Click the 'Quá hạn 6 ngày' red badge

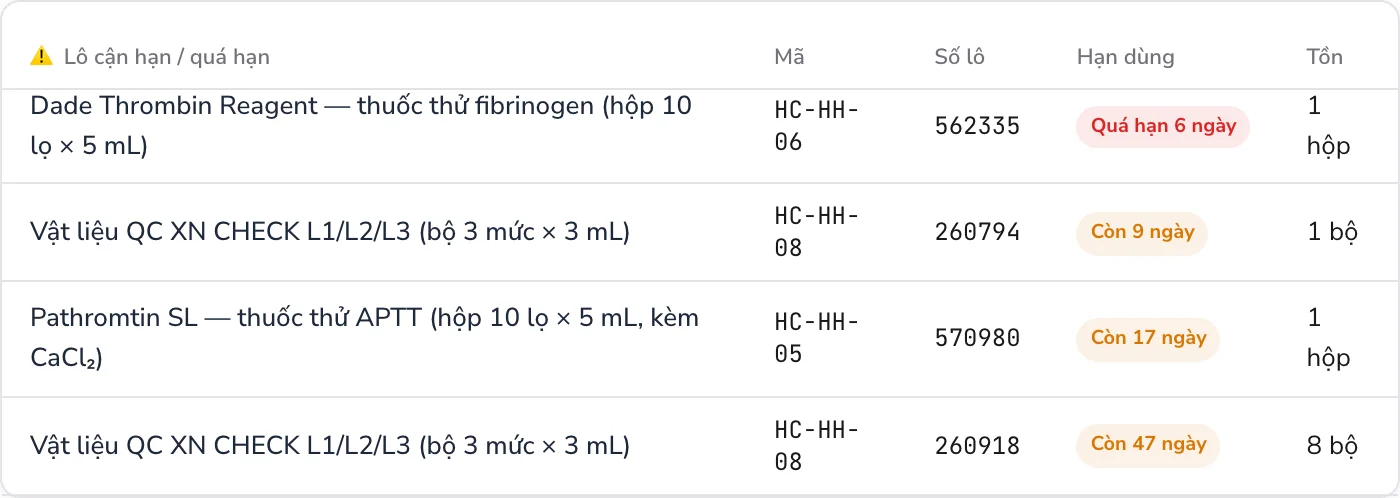1163,126
